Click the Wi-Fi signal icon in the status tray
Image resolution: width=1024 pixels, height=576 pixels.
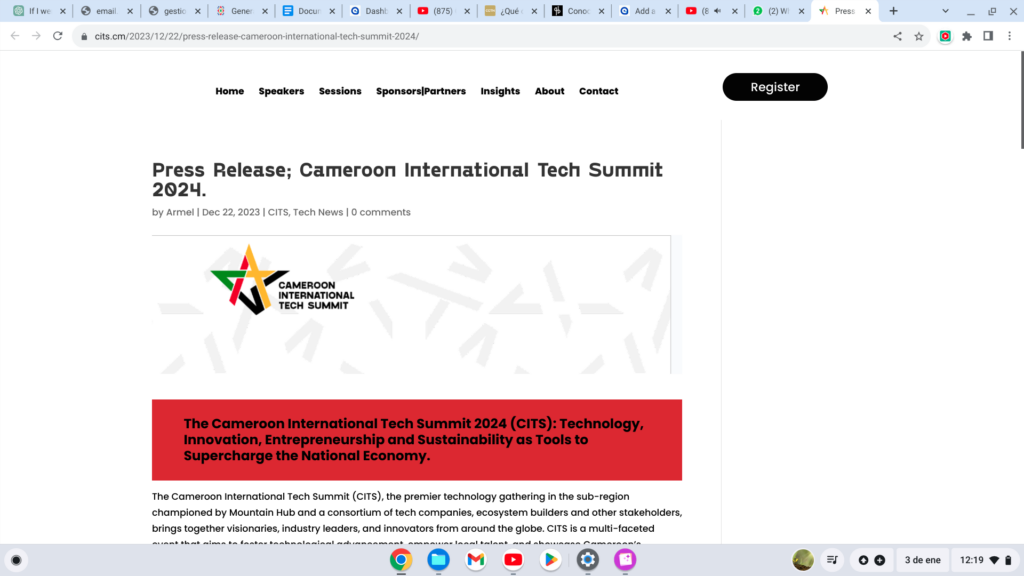click(995, 560)
